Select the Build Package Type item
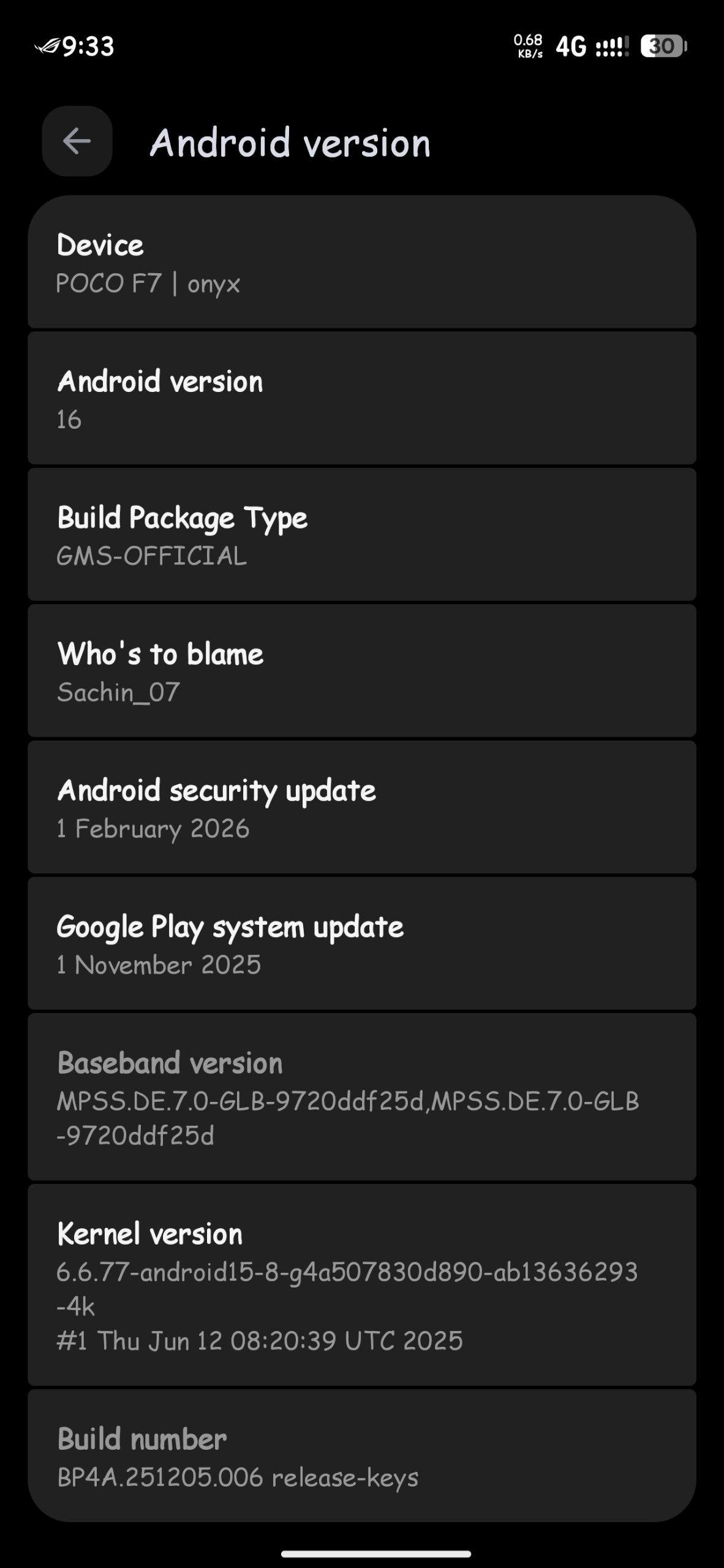Image resolution: width=724 pixels, height=1568 pixels. pos(361,535)
